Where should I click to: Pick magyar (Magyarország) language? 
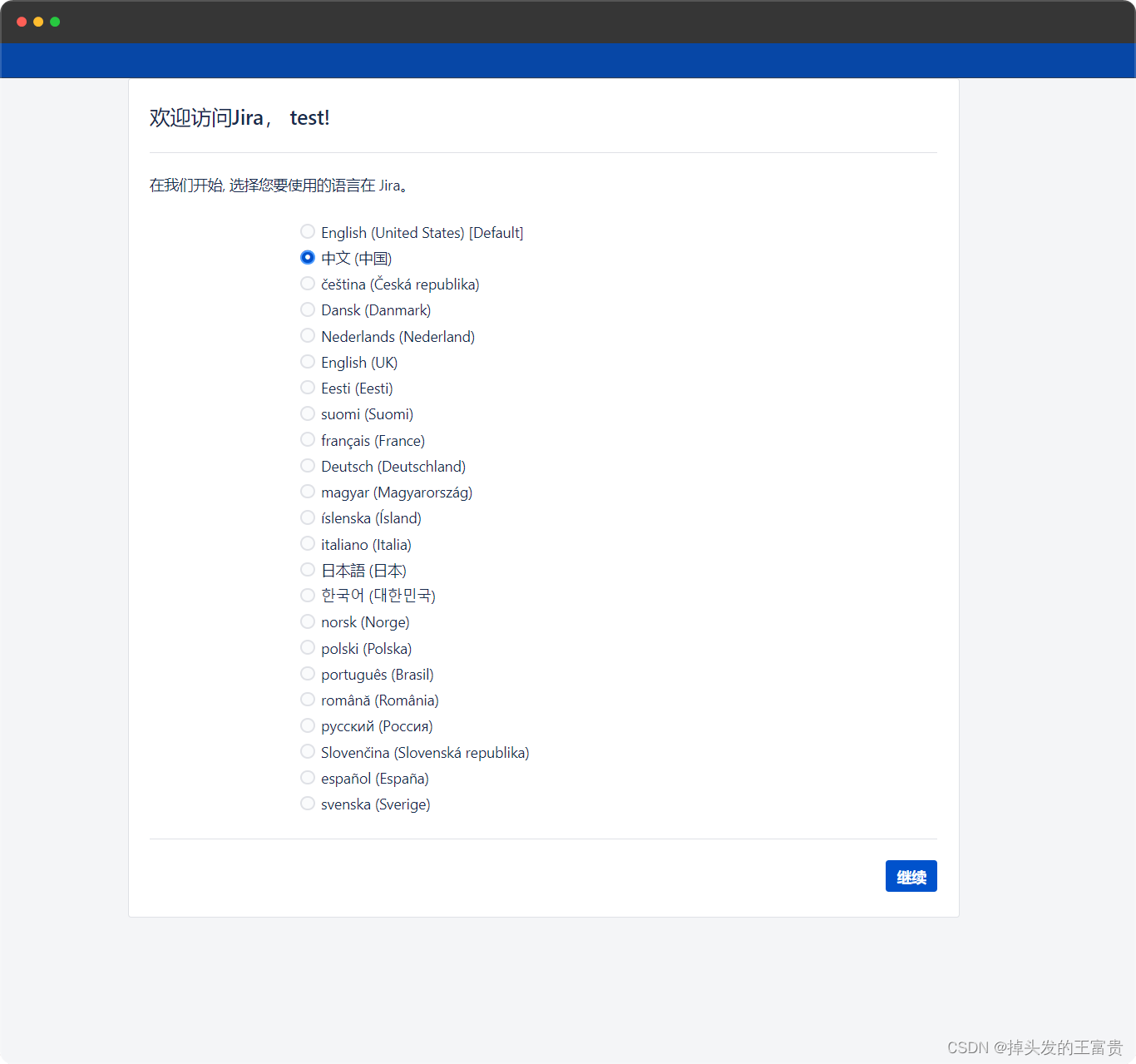tap(308, 492)
